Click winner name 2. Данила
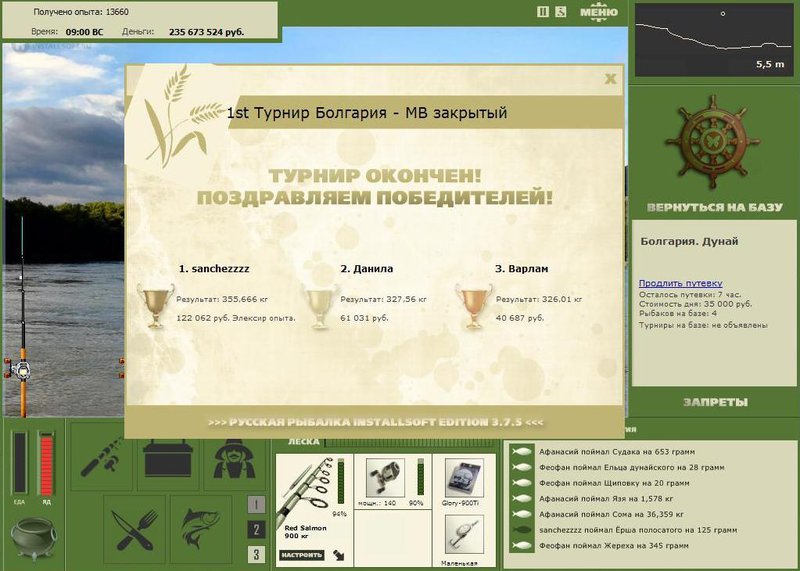Screen dimensions: 800x571 coord(367,269)
